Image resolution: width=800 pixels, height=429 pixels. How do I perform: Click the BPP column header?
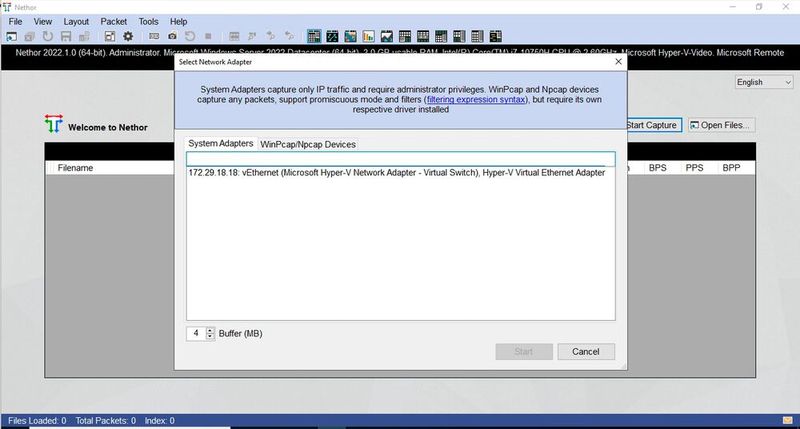[x=731, y=168]
